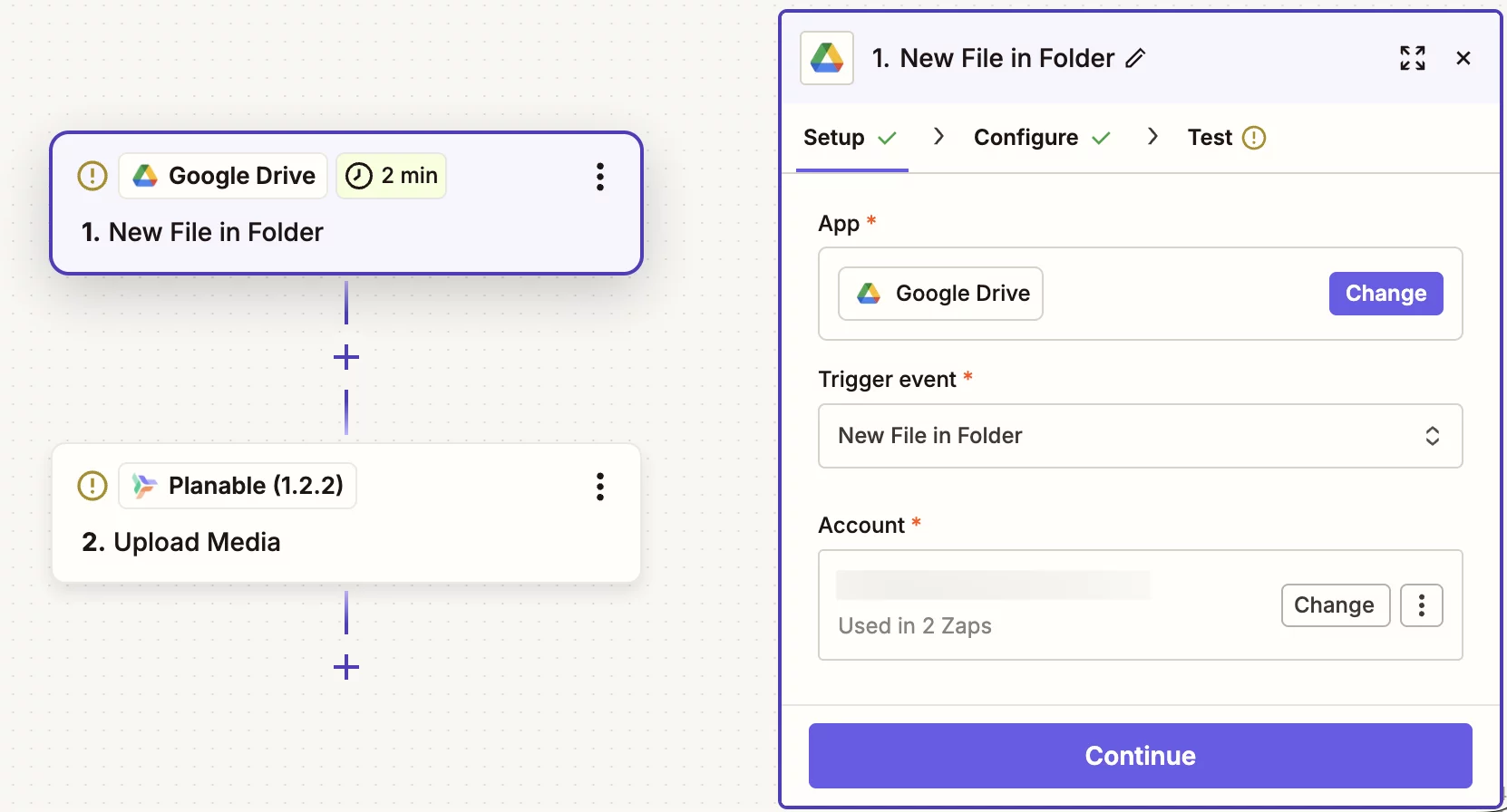This screenshot has width=1507, height=812.
Task: Open the three-dot menu on Google Drive step
Action: pos(599,177)
